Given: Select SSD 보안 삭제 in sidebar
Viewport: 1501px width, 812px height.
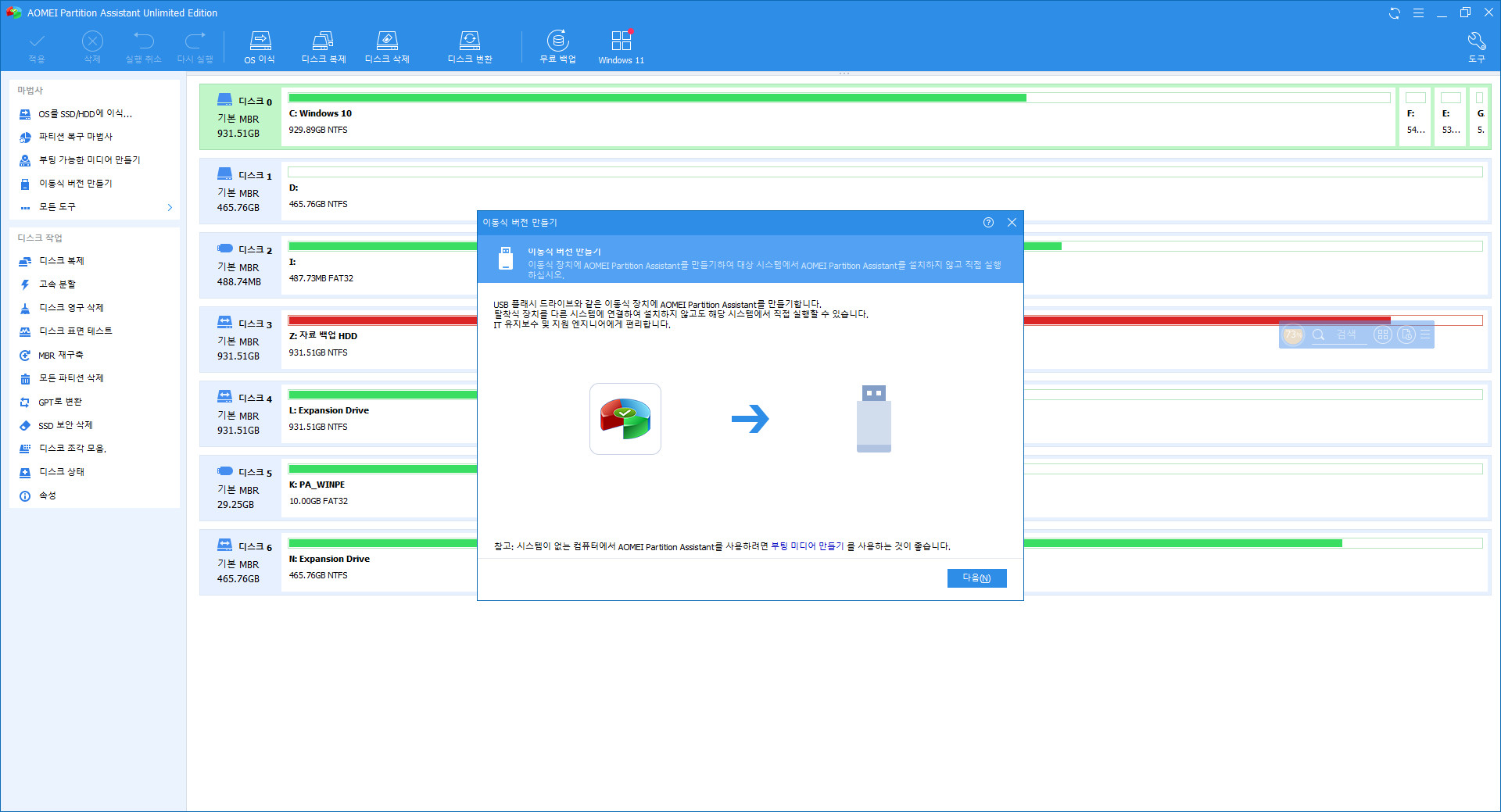Looking at the screenshot, I should click(65, 425).
